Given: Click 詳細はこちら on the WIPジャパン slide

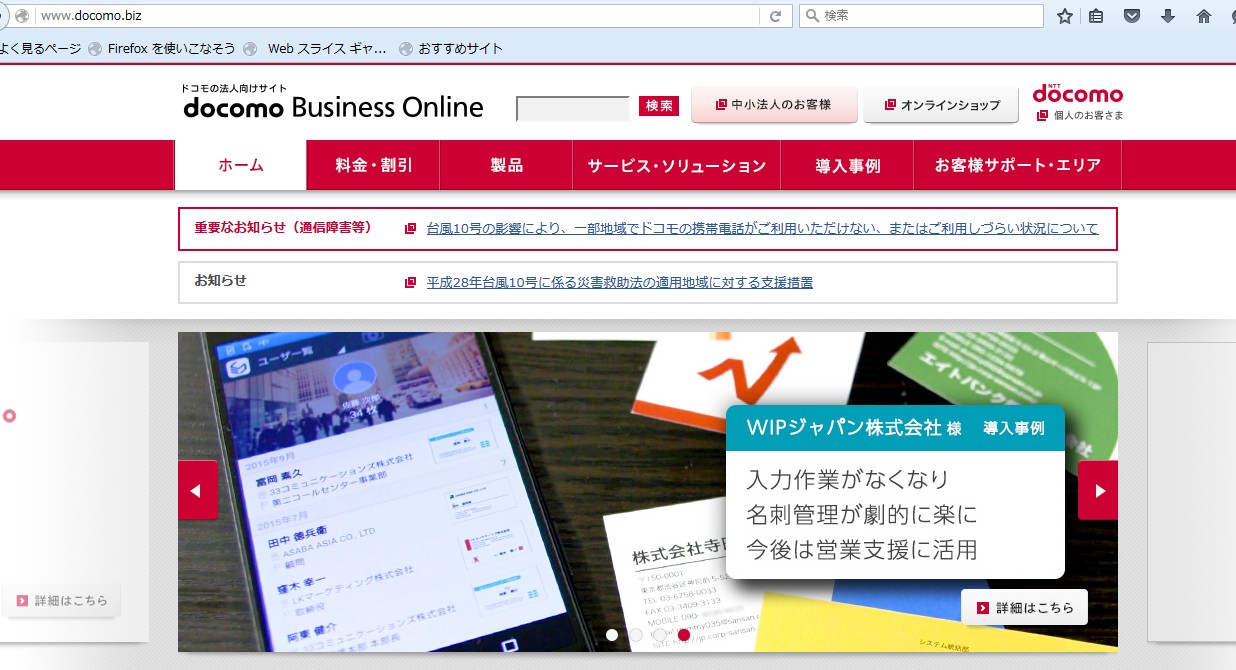Looking at the screenshot, I should click(1024, 607).
